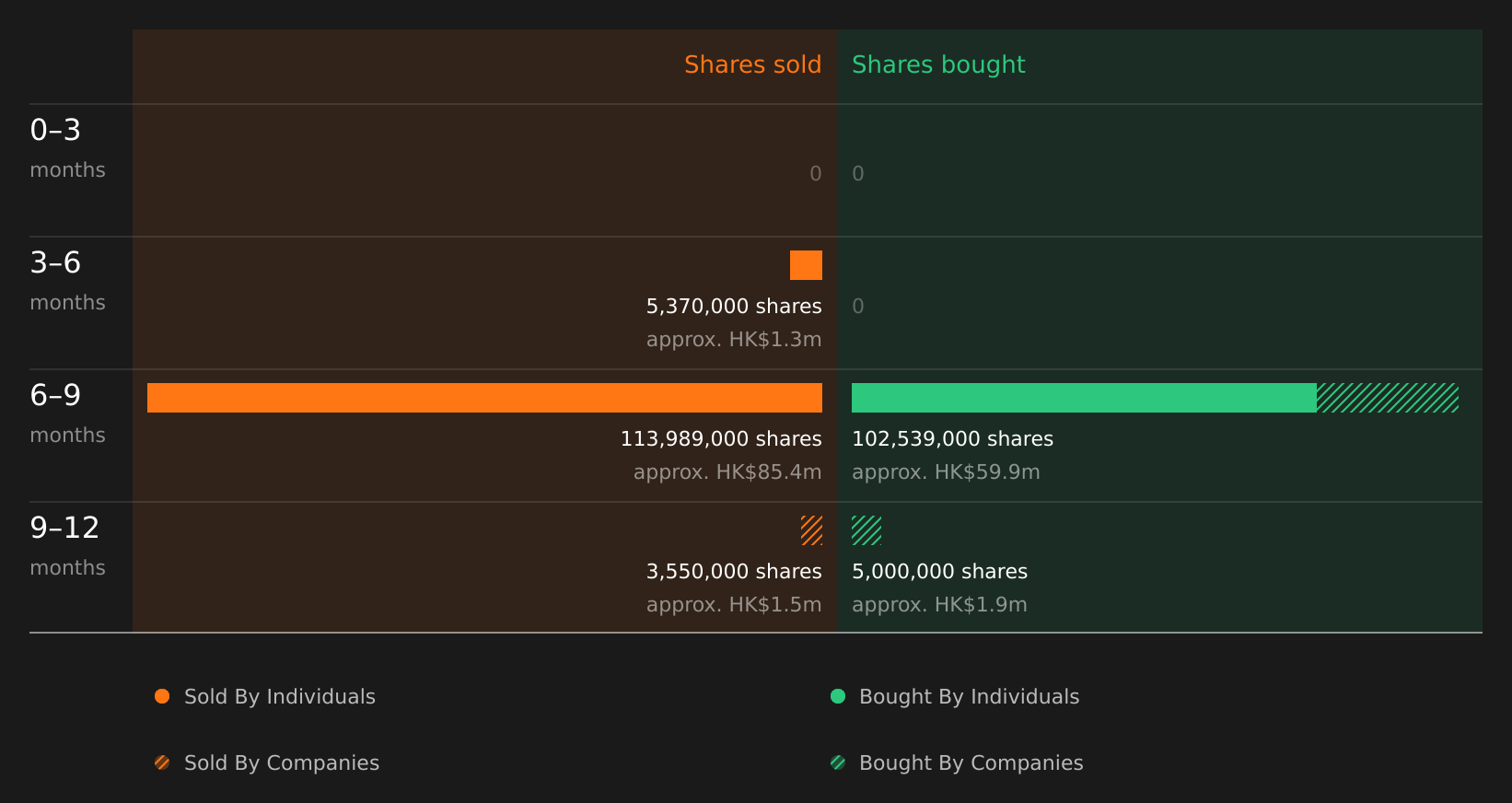Select the "0–3" months row label
The width and height of the screenshot is (1512, 803).
tap(55, 130)
